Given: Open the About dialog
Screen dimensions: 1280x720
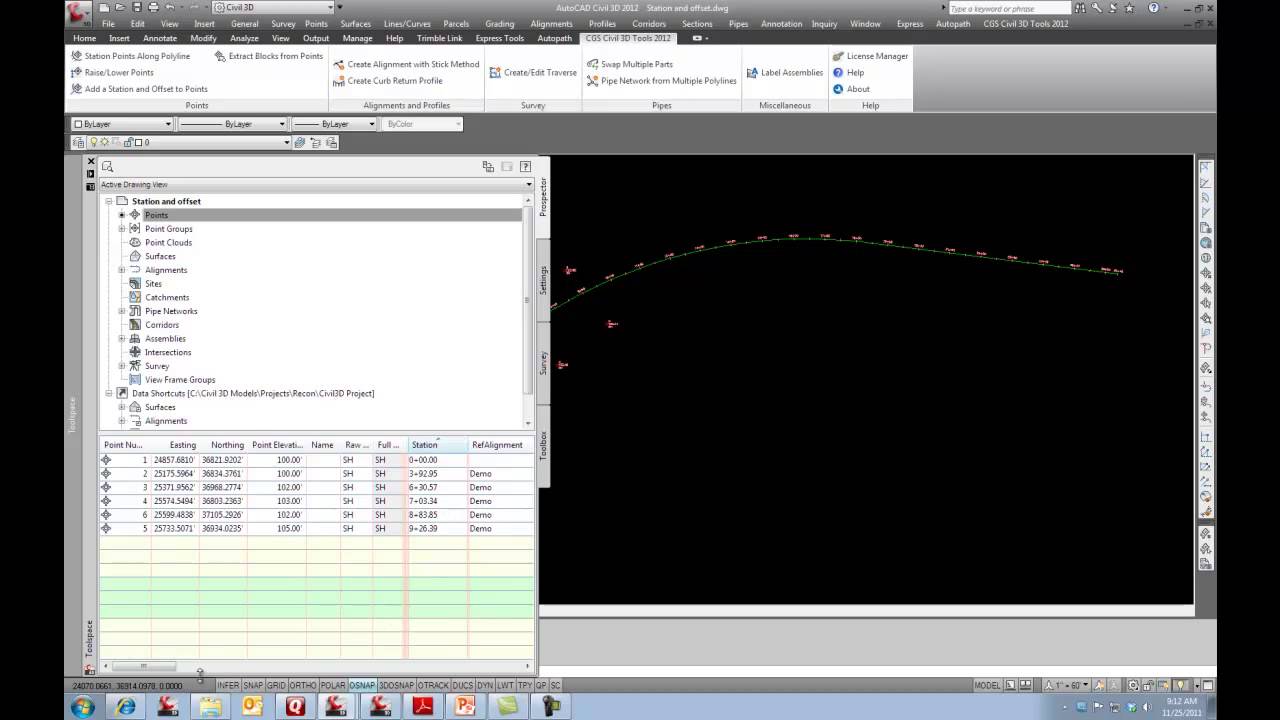Looking at the screenshot, I should (851, 89).
